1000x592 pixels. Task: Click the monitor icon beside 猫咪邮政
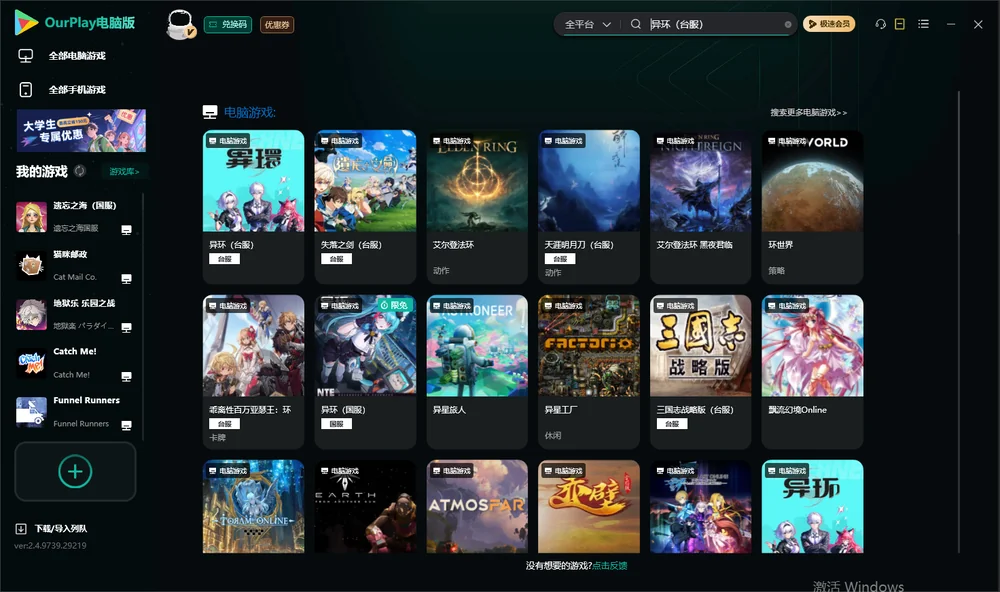click(126, 279)
